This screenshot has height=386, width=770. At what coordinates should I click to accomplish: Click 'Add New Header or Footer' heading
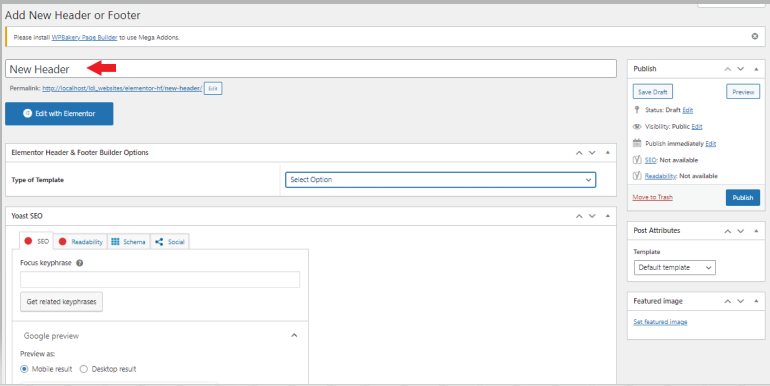[73, 15]
